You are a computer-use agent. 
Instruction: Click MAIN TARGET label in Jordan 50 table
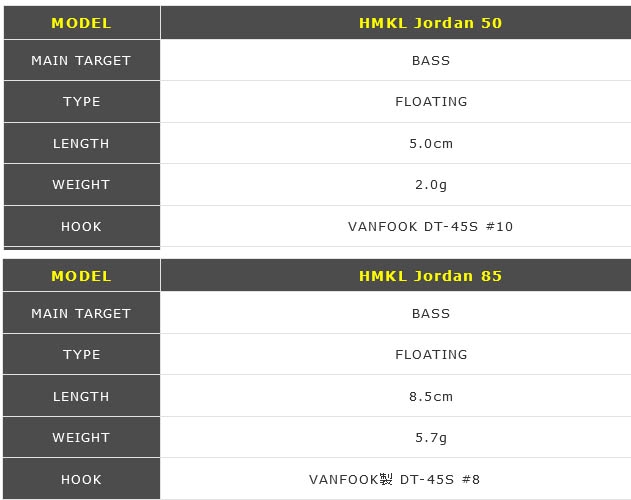pyautogui.click(x=81, y=60)
